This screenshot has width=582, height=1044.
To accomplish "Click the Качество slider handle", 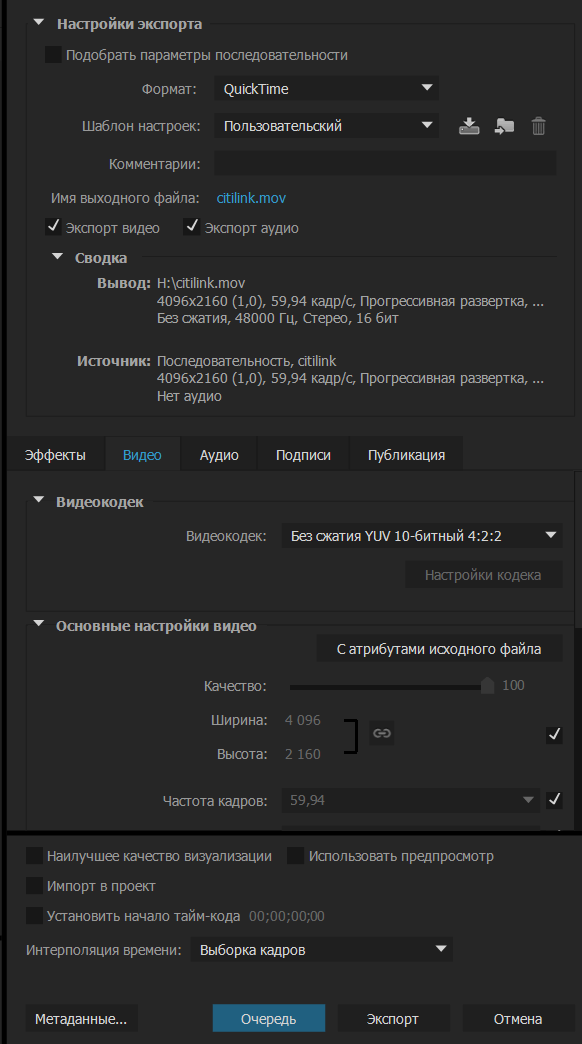I will tap(487, 685).
